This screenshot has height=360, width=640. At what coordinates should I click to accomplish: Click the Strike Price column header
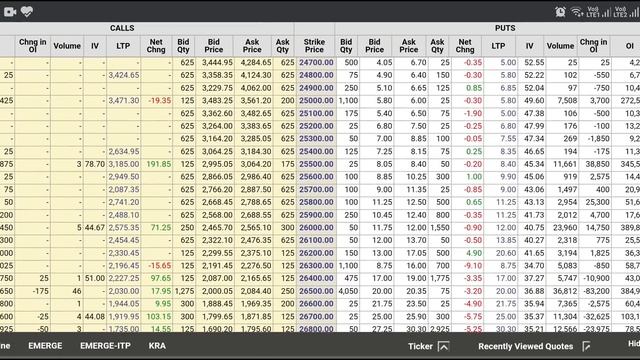tap(314, 46)
